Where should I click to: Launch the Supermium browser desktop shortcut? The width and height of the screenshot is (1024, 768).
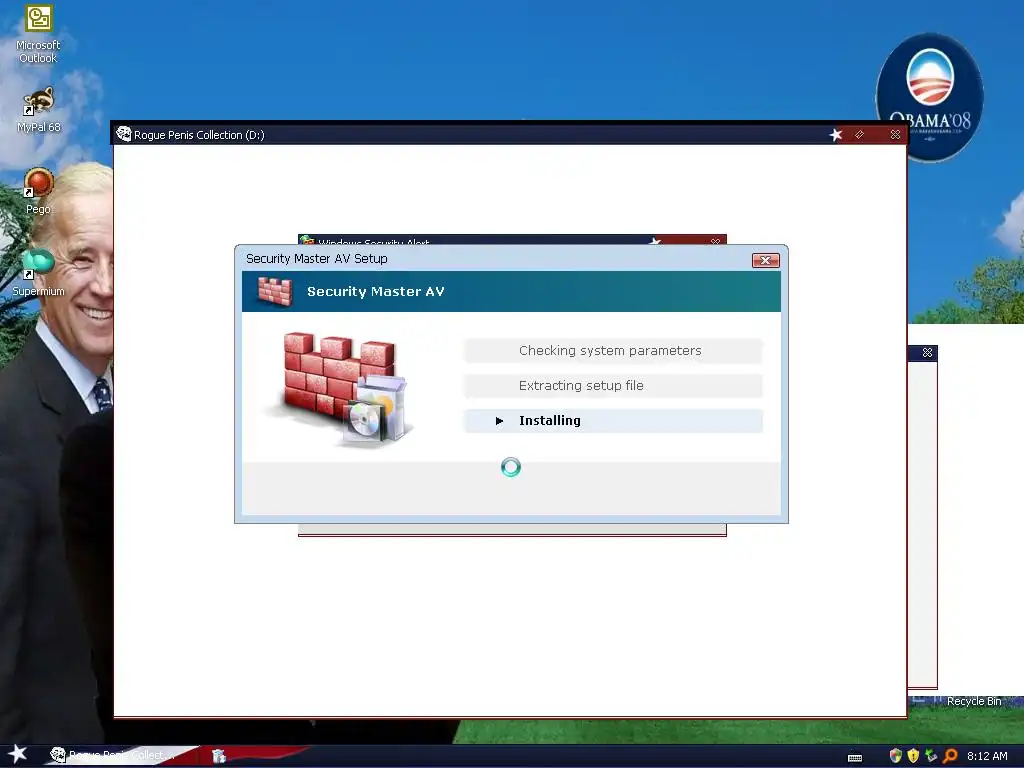39,273
